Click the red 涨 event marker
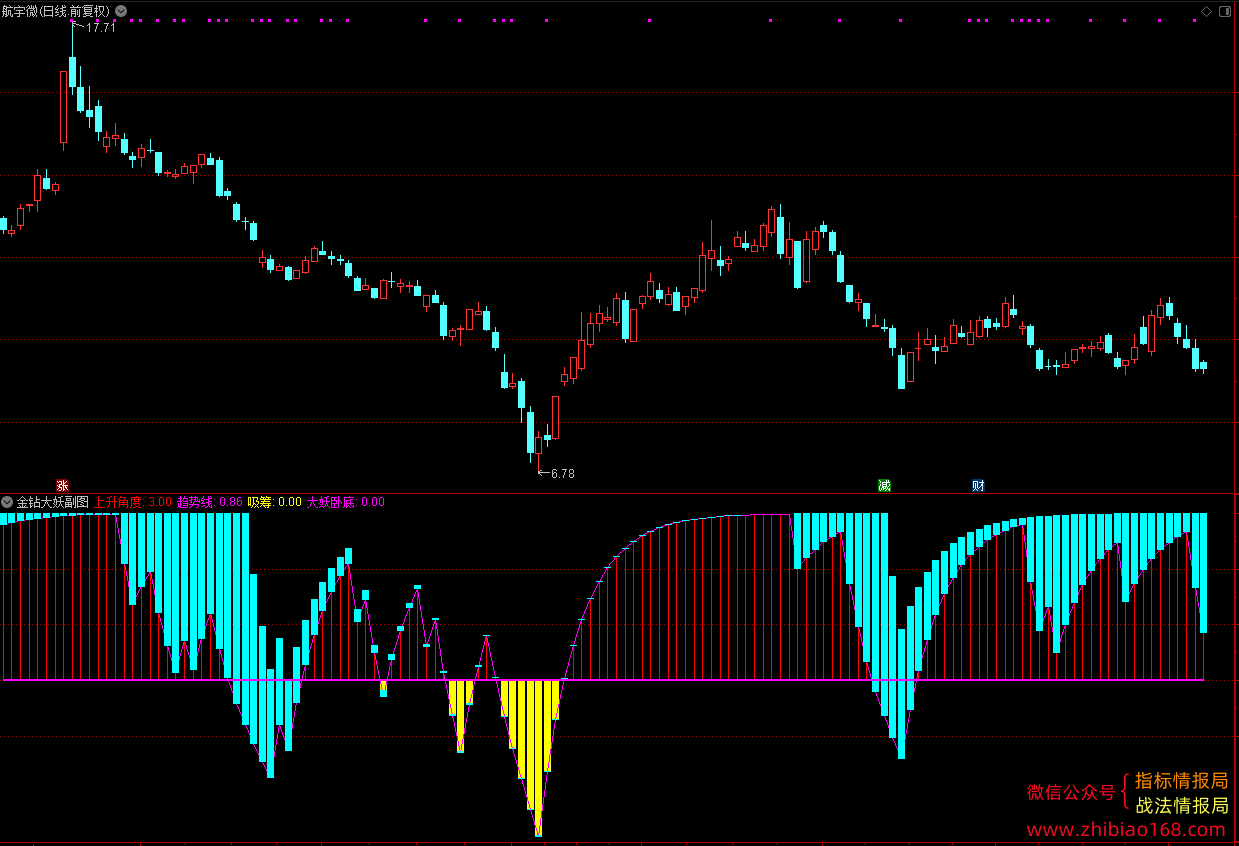 62,486
